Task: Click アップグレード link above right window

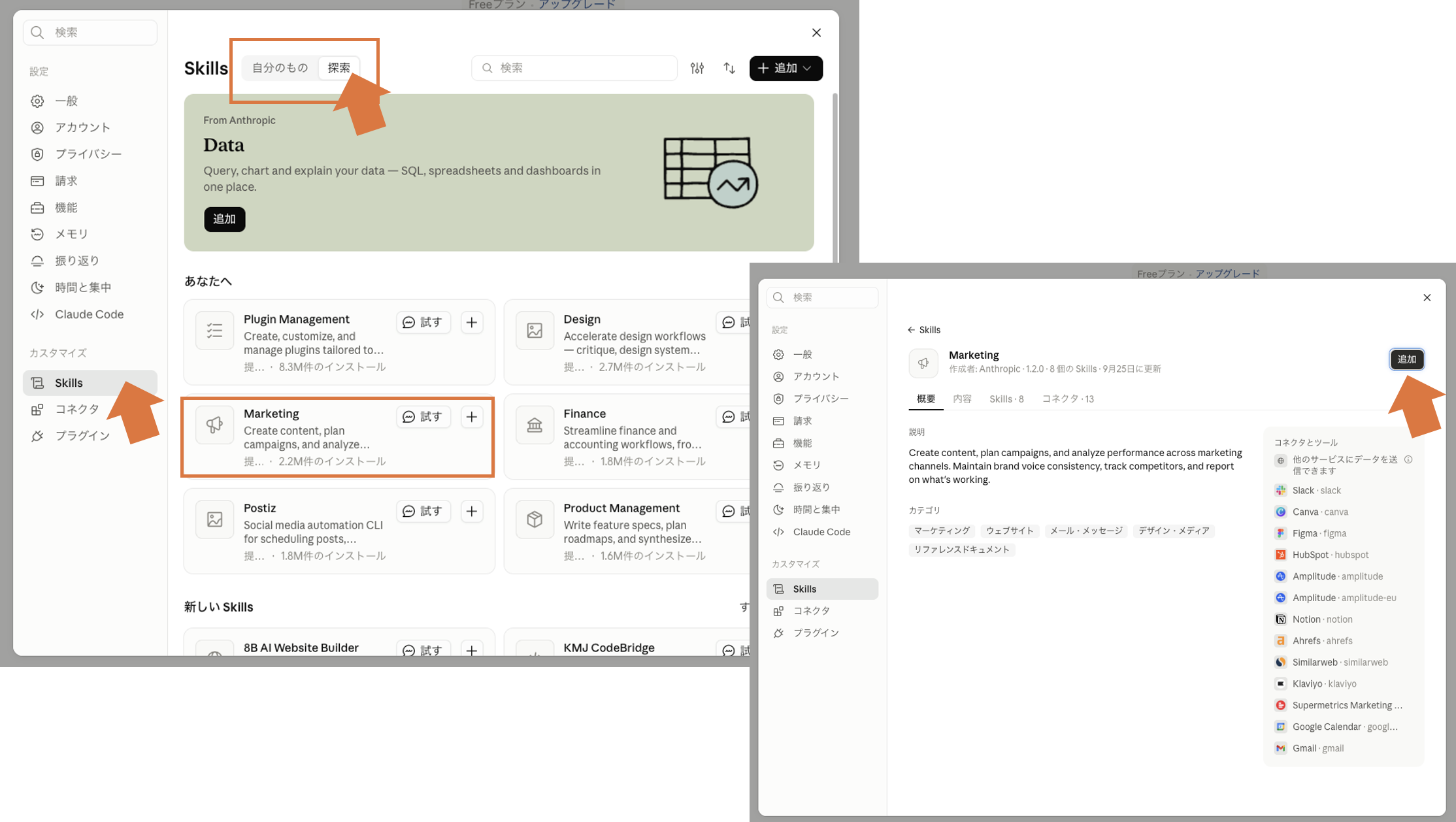Action: click(1227, 274)
